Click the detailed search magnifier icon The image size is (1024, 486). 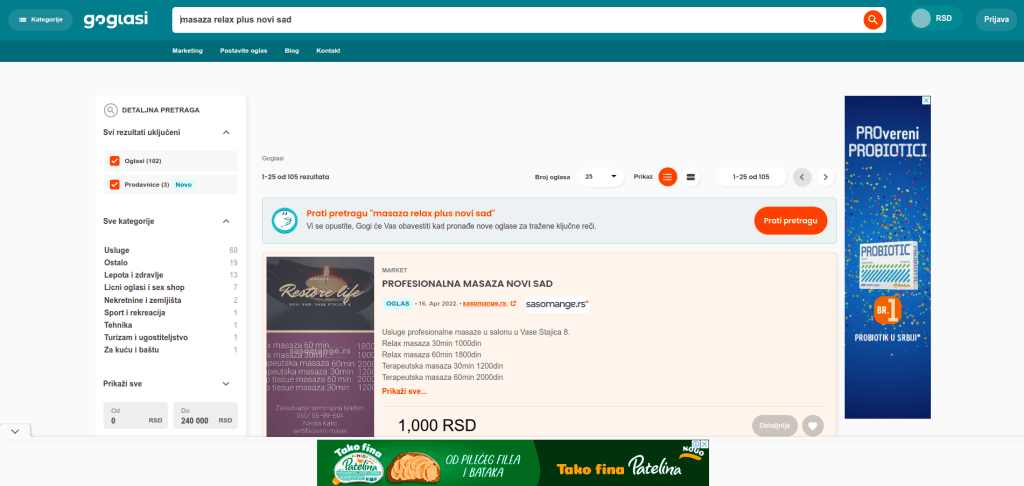coord(111,110)
